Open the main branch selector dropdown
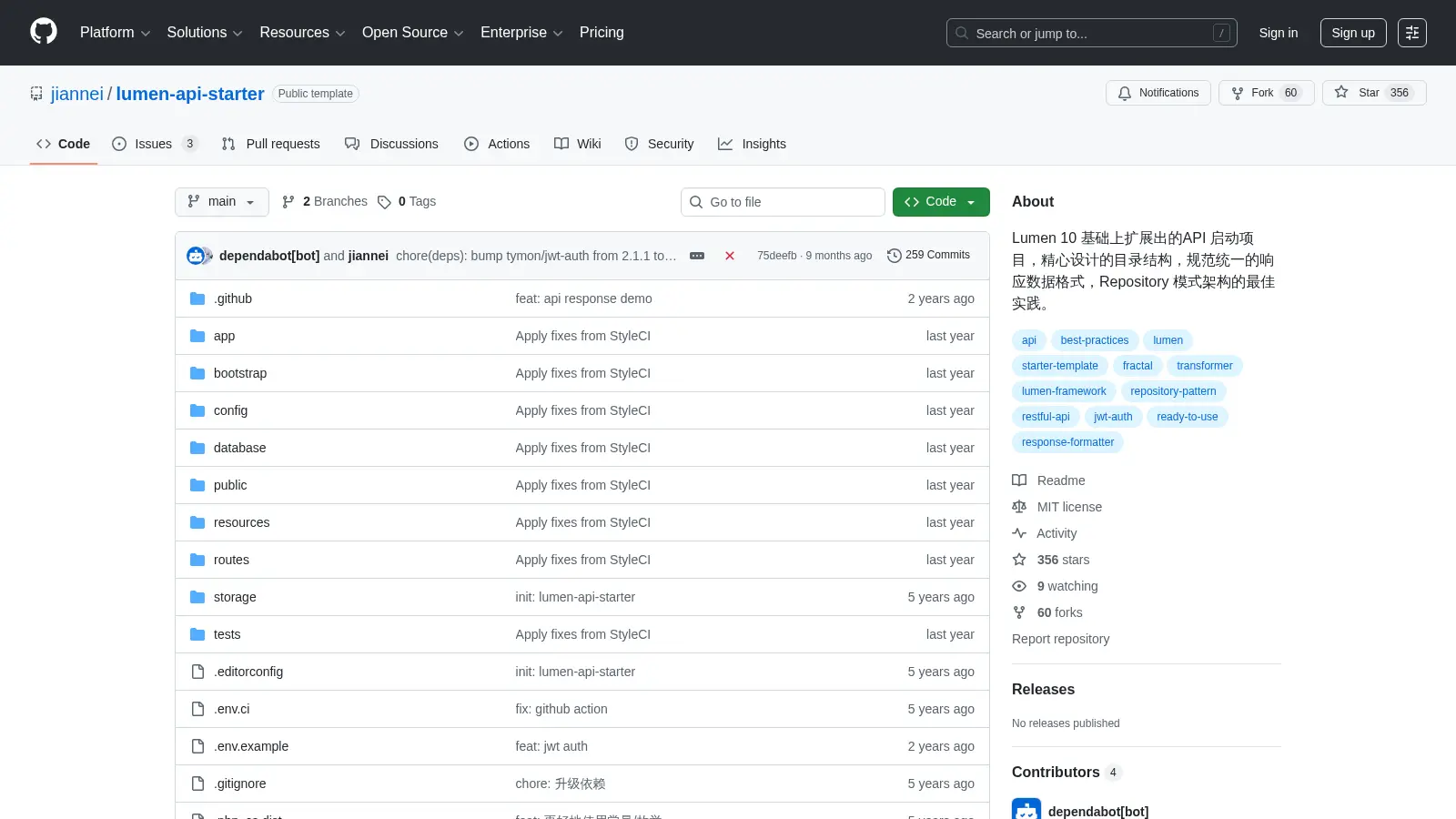 coord(222,202)
